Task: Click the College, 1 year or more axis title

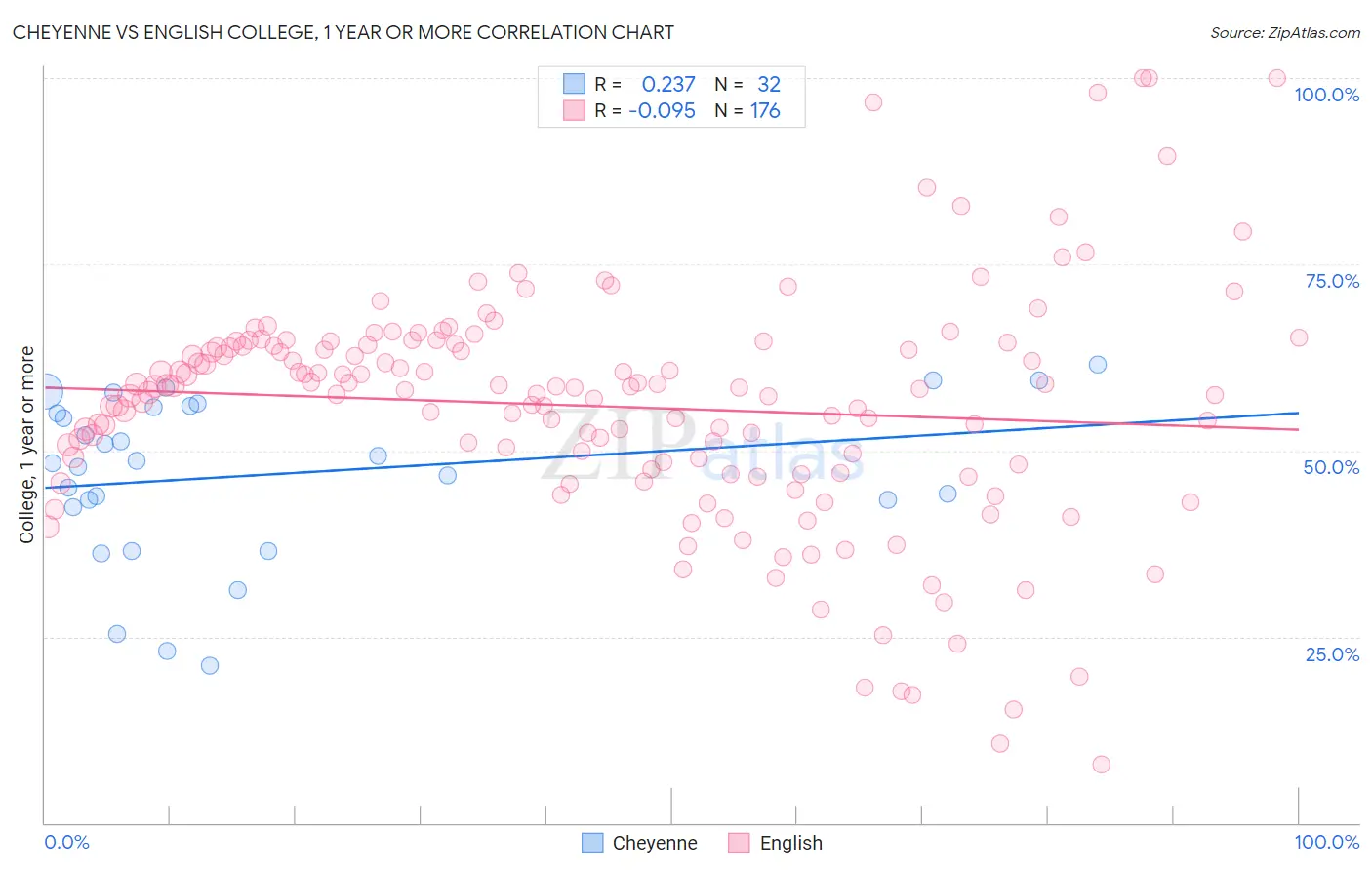Action: pos(27,445)
